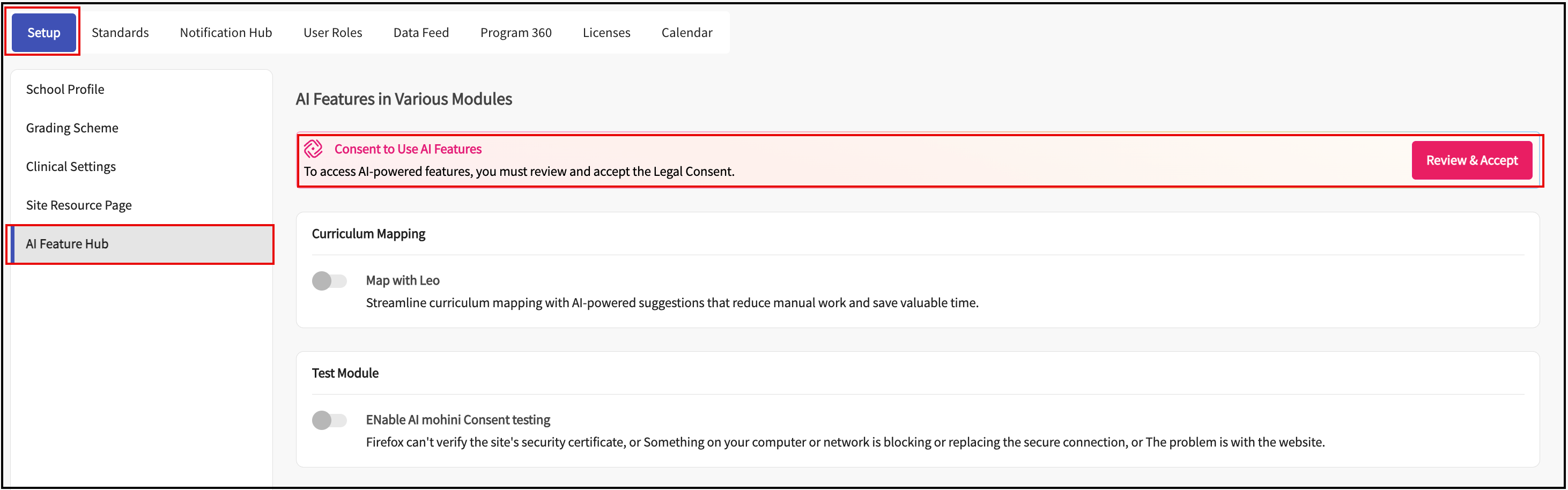
Task: Switch to the Standards tab
Action: 120,33
